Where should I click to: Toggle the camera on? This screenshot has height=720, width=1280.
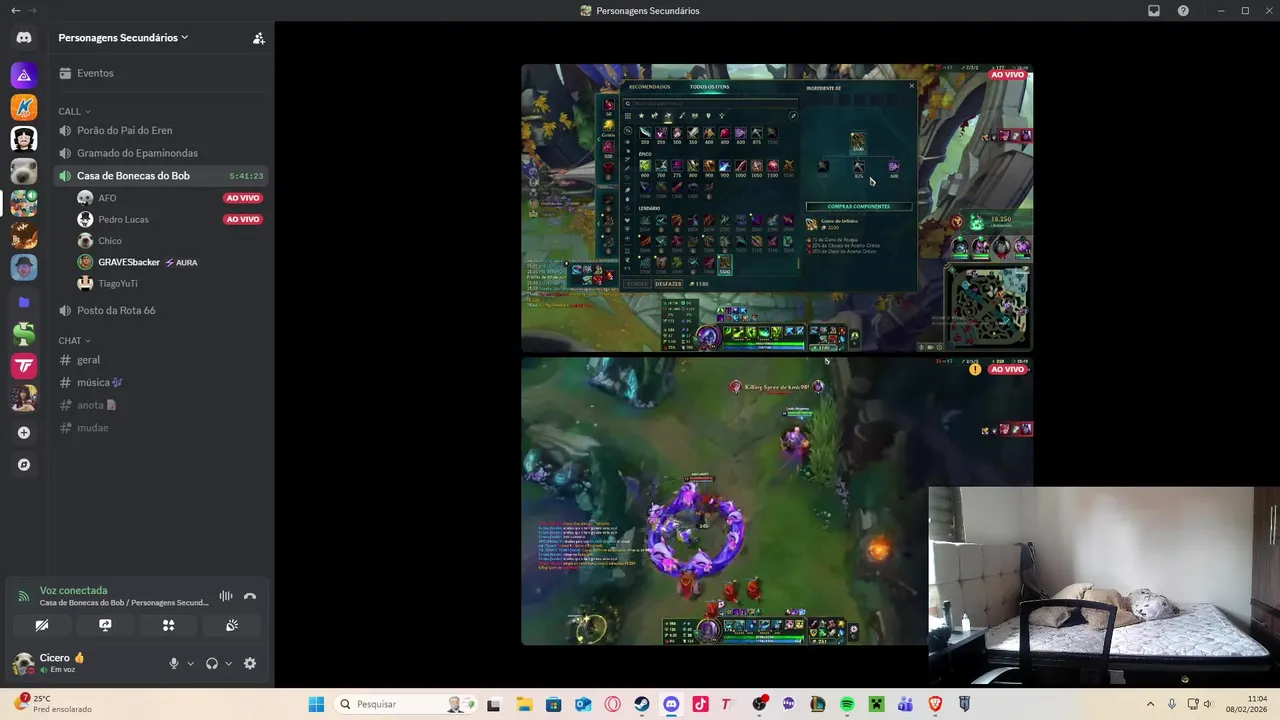click(x=42, y=625)
